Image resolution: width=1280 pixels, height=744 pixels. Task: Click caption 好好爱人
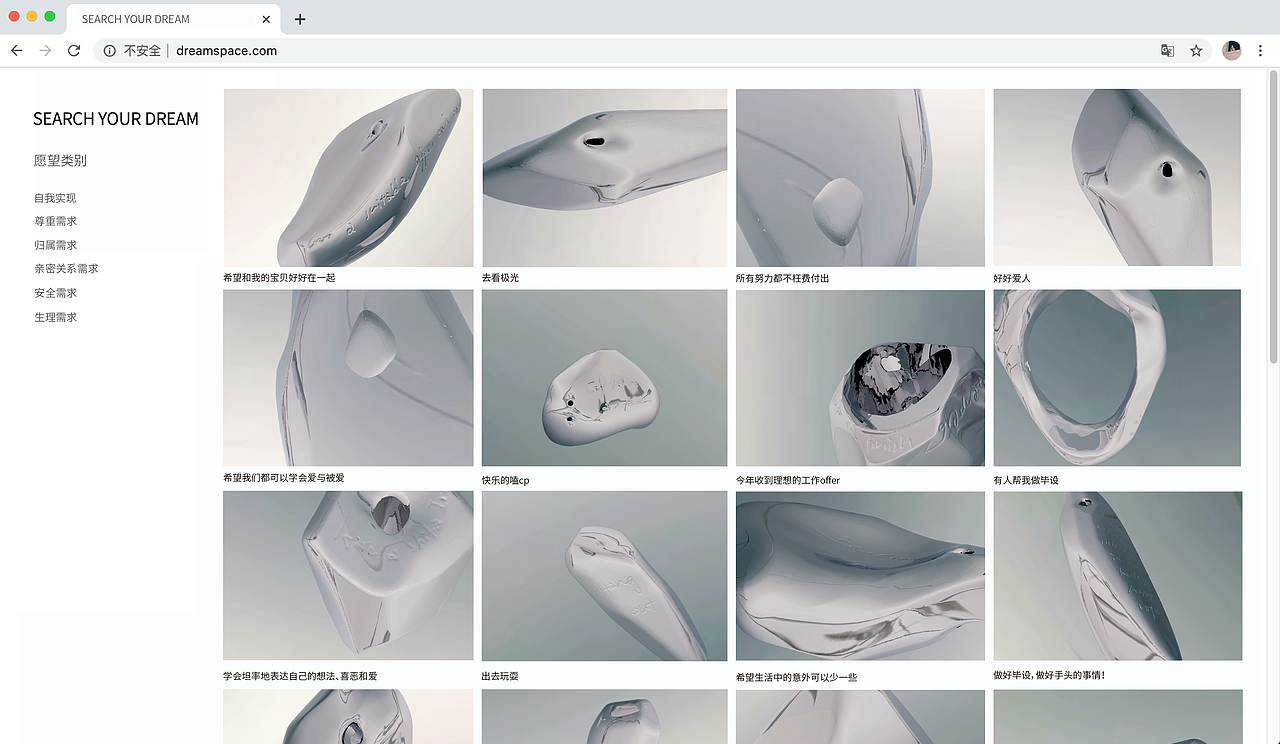point(1012,278)
